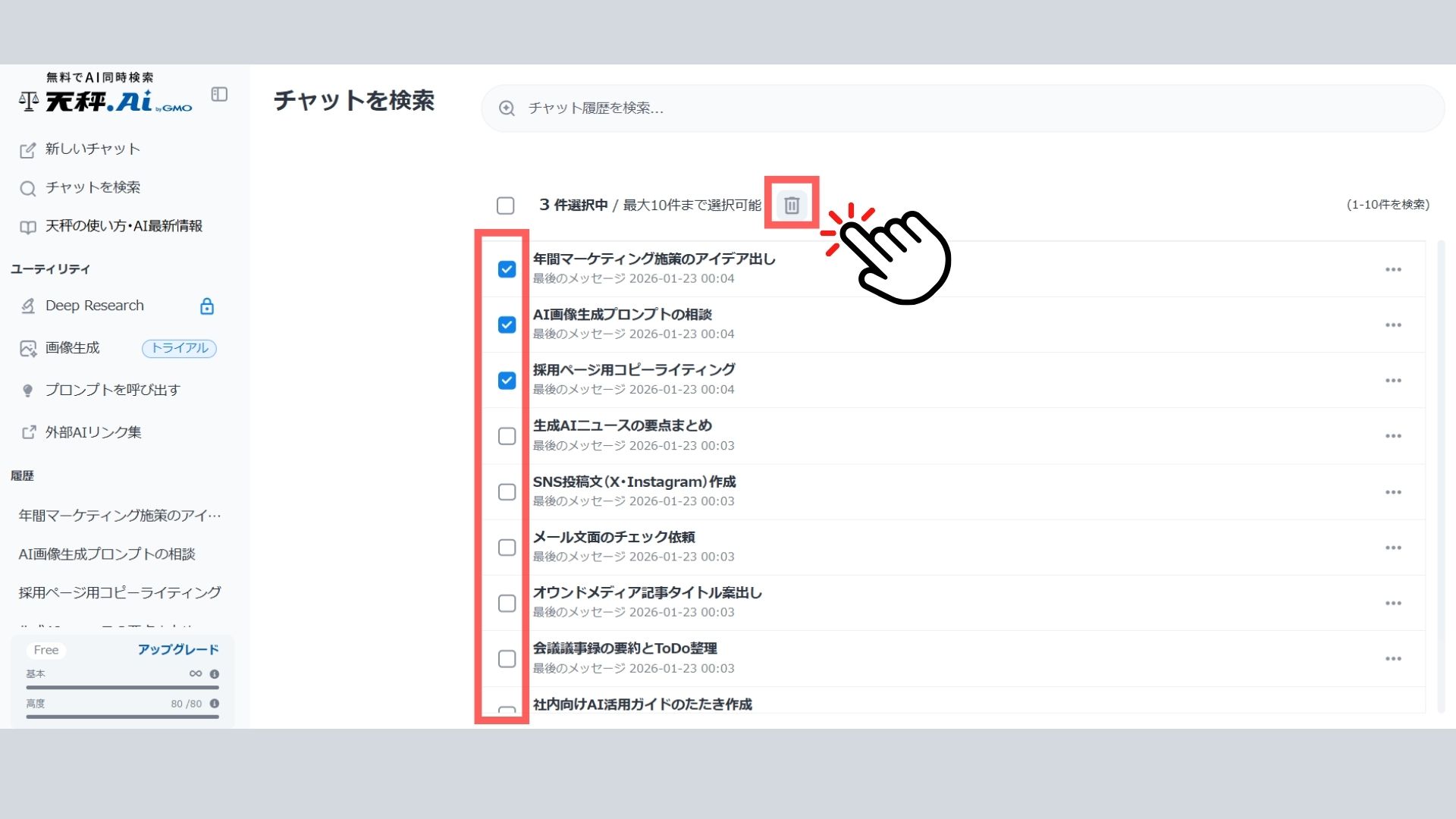The height and width of the screenshot is (819, 1456).
Task: Open more options for メール文面のチェック依頼
Action: [1392, 548]
